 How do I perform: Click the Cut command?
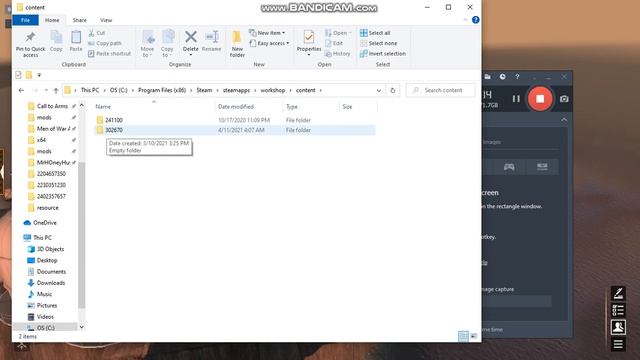click(97, 33)
